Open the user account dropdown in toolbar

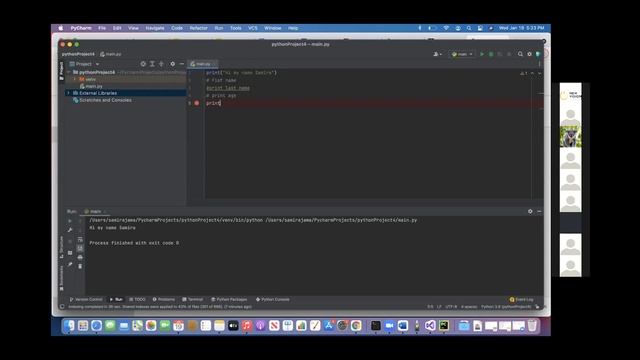point(437,54)
